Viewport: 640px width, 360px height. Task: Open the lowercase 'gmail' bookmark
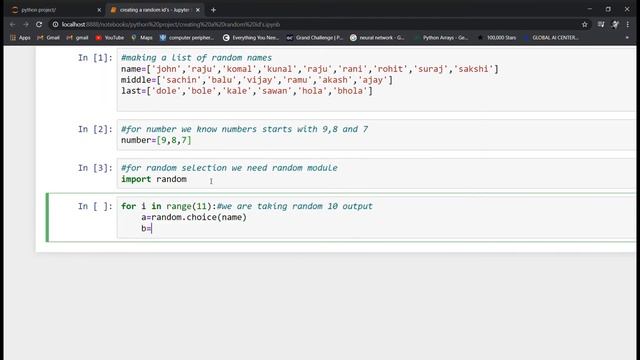click(78, 38)
